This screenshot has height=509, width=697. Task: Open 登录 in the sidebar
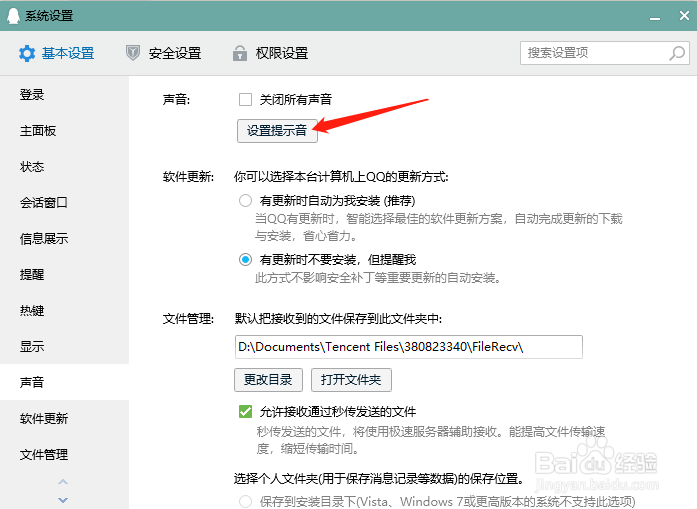[x=64, y=95]
